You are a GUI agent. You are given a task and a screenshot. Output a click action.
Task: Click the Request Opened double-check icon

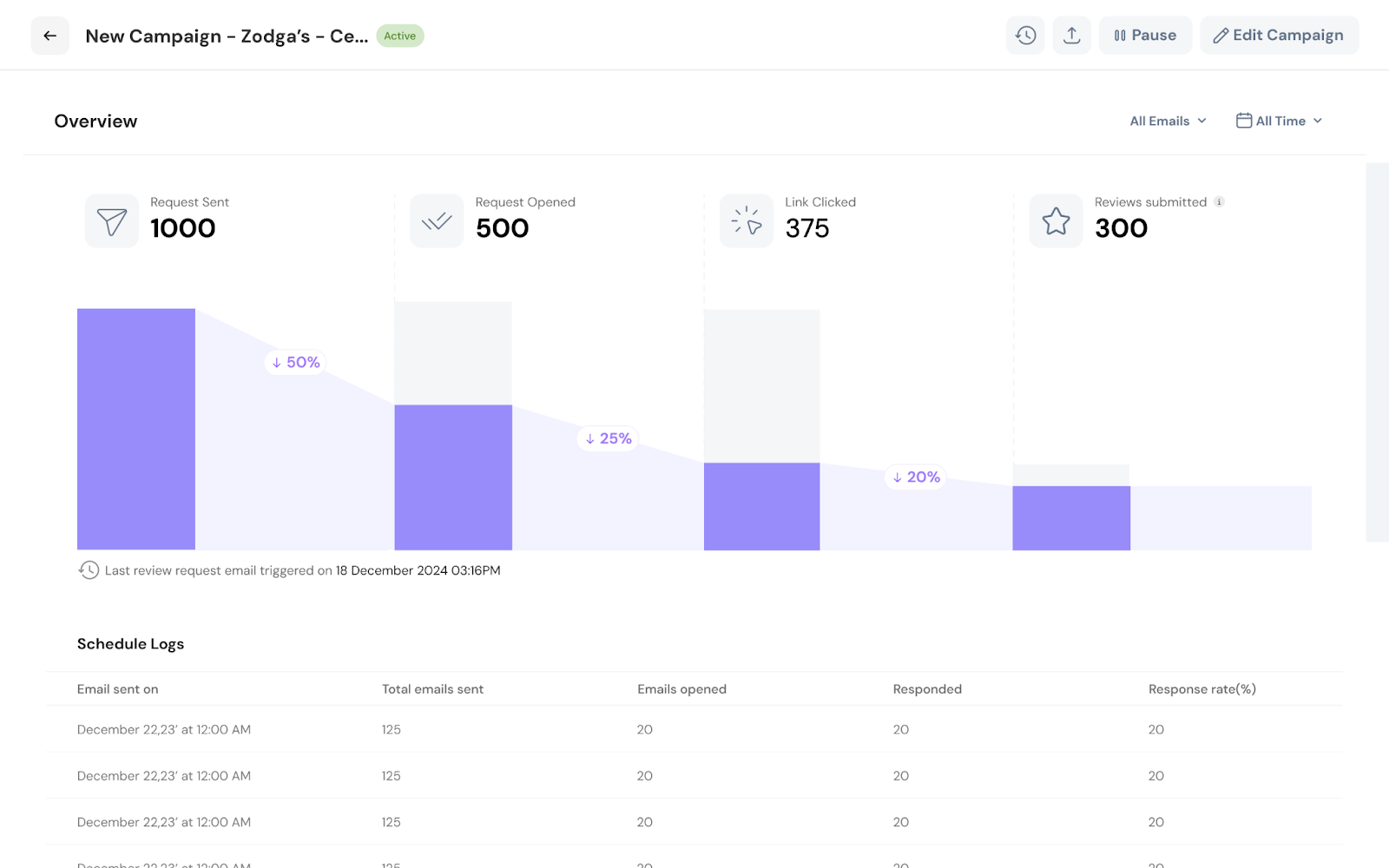[x=437, y=221]
